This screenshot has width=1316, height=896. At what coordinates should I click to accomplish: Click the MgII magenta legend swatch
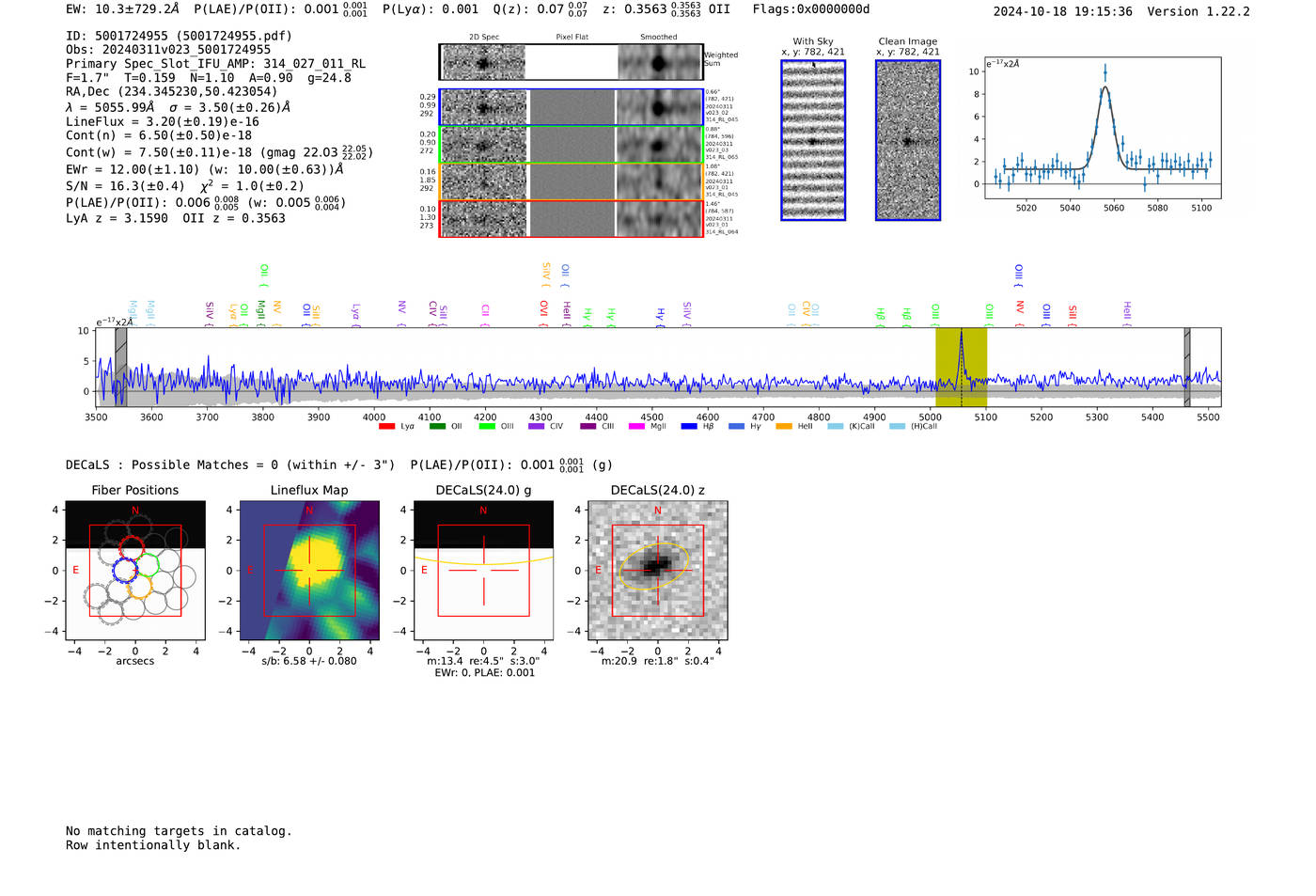pyautogui.click(x=637, y=427)
